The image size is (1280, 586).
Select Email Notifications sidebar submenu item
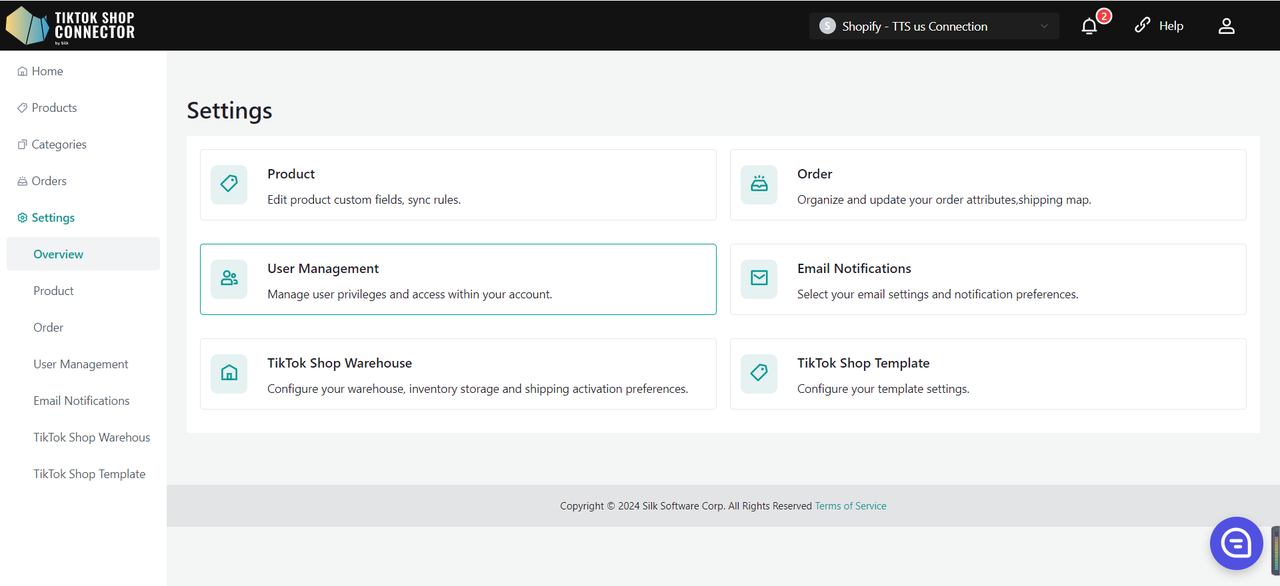click(81, 401)
